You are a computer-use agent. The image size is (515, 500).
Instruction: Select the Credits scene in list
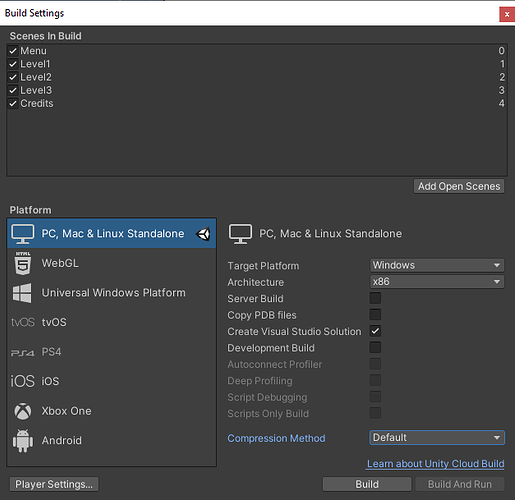point(257,103)
